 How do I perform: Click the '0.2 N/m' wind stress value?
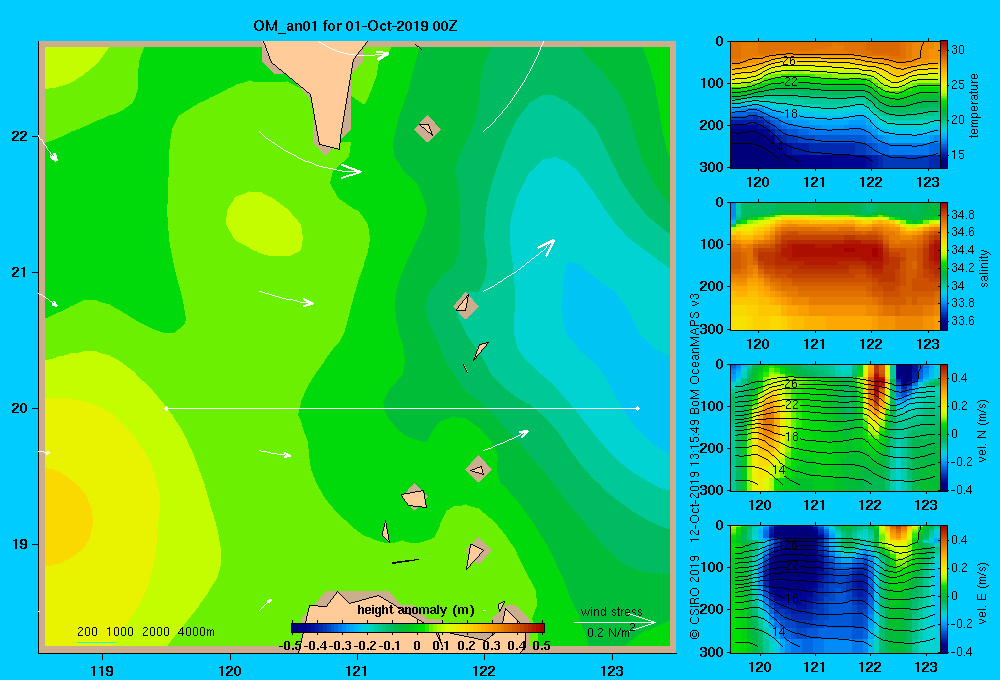pos(609,632)
